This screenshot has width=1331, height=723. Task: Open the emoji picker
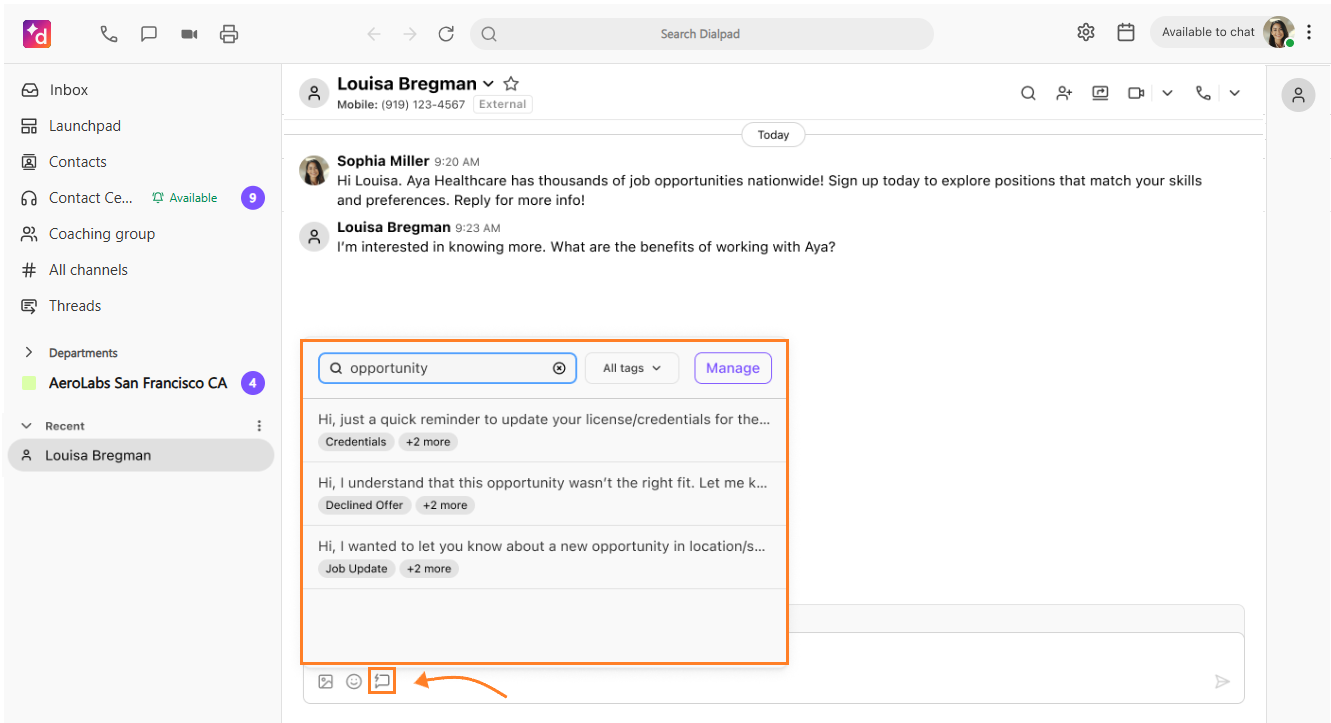pos(354,681)
